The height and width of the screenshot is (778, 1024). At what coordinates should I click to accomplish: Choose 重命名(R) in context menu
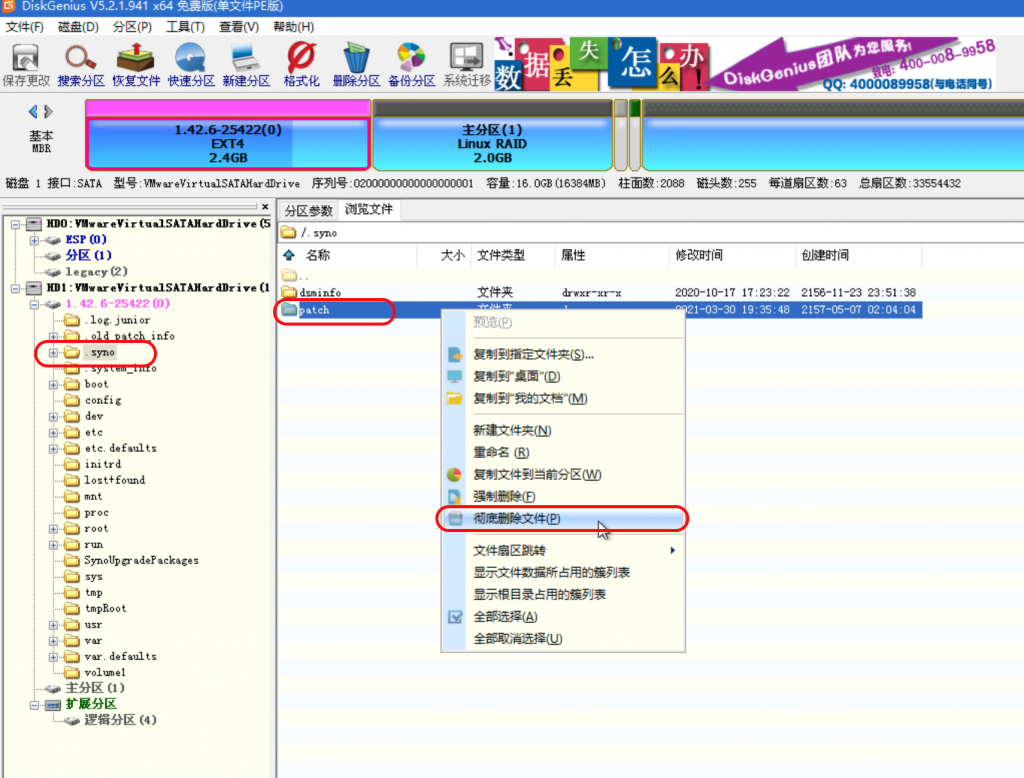[562, 452]
